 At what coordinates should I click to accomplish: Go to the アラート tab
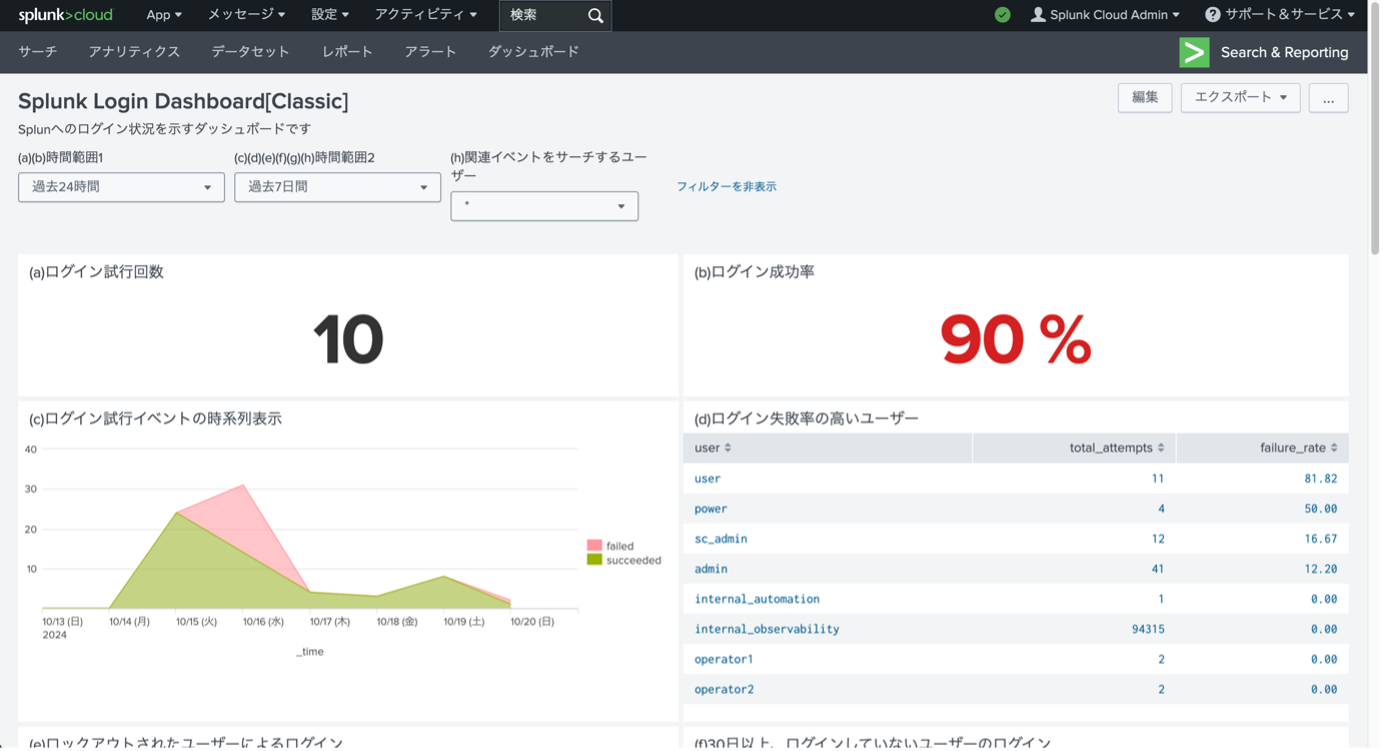click(430, 52)
